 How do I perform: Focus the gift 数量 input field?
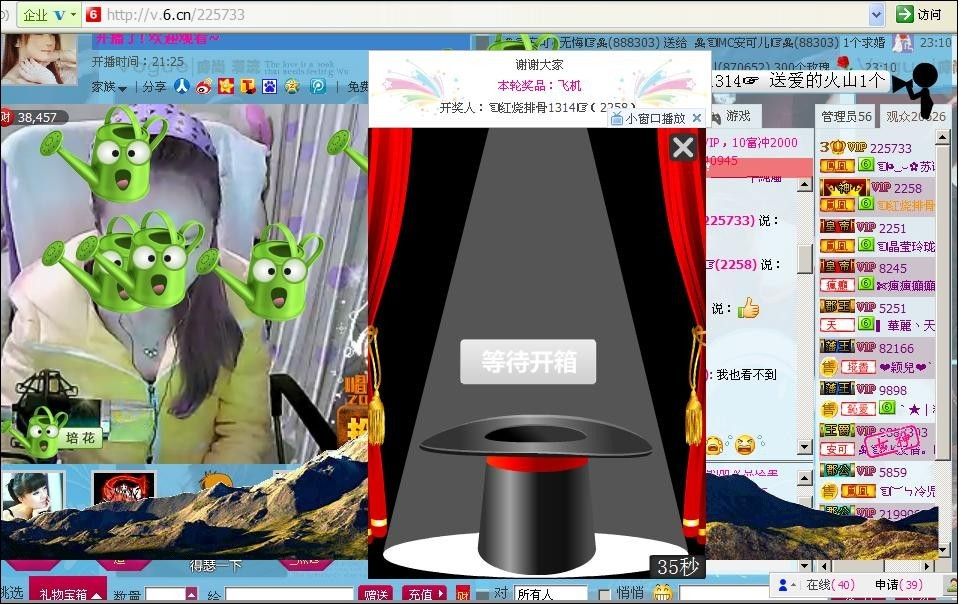166,595
